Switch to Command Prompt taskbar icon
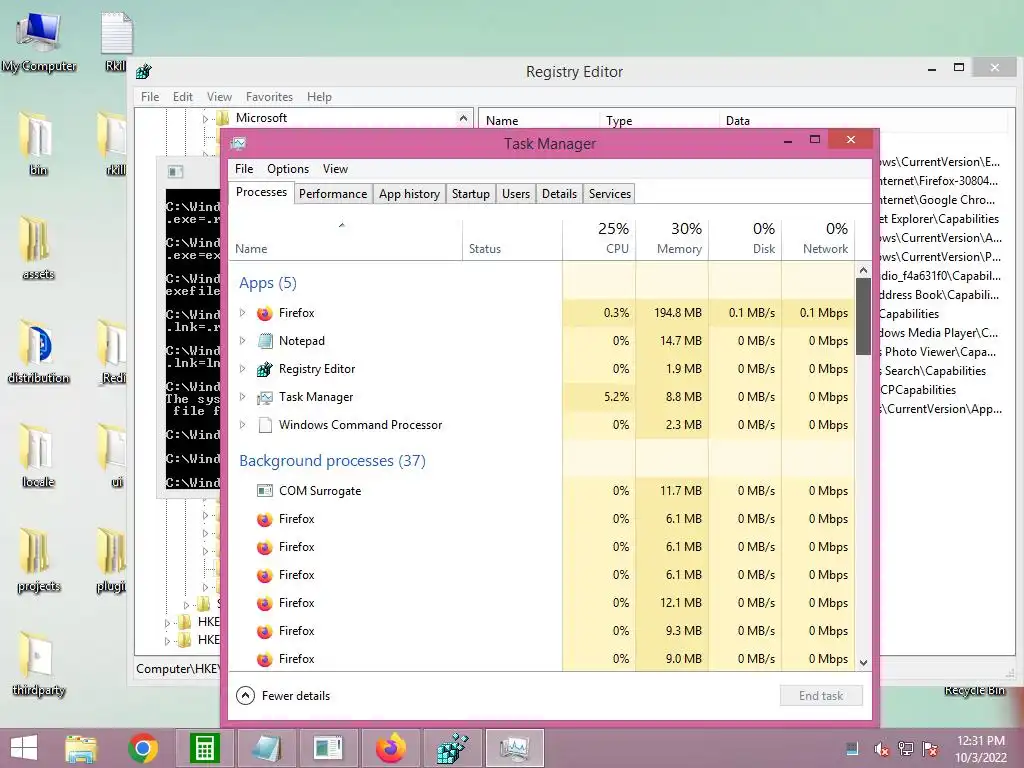The height and width of the screenshot is (768, 1024). pyautogui.click(x=327, y=748)
